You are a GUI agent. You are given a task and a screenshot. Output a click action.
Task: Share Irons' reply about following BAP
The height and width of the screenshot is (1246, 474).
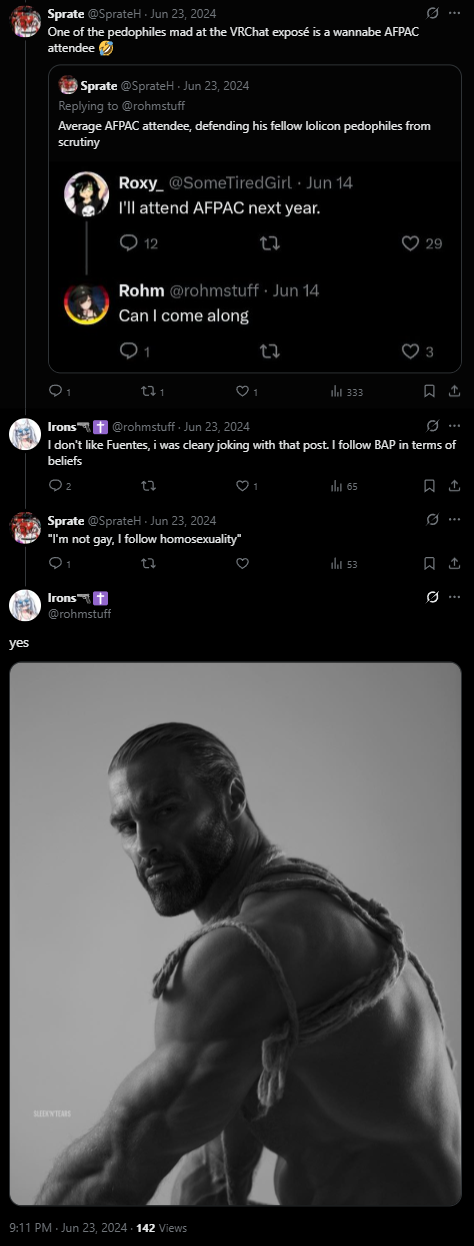point(455,486)
